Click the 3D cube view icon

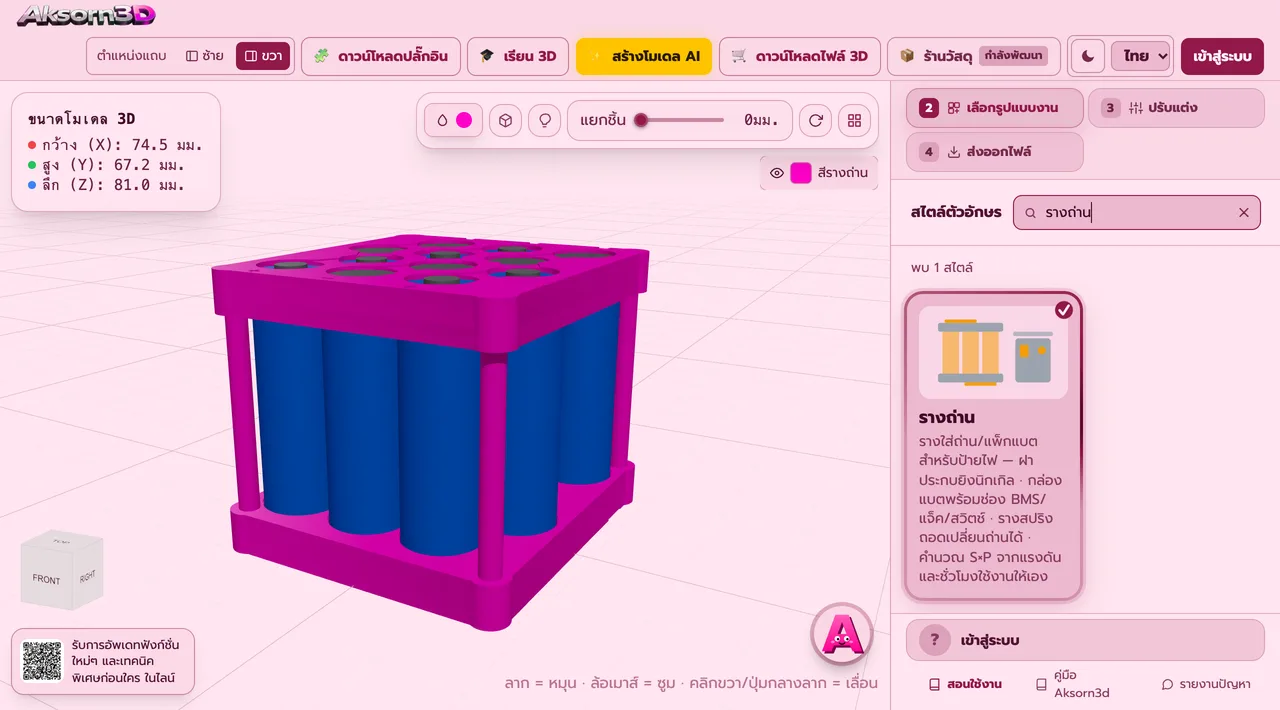point(507,120)
